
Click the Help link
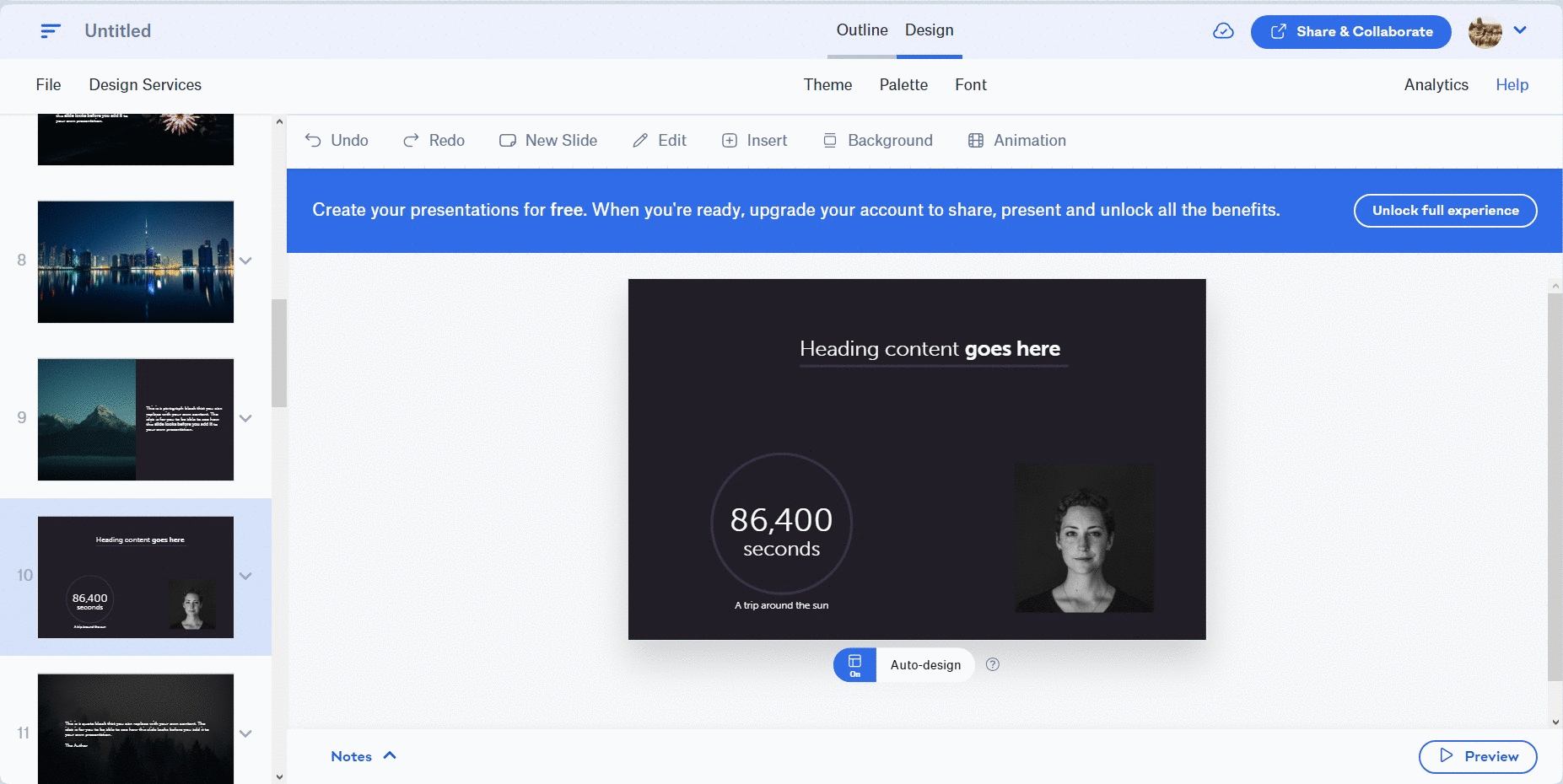tap(1512, 84)
